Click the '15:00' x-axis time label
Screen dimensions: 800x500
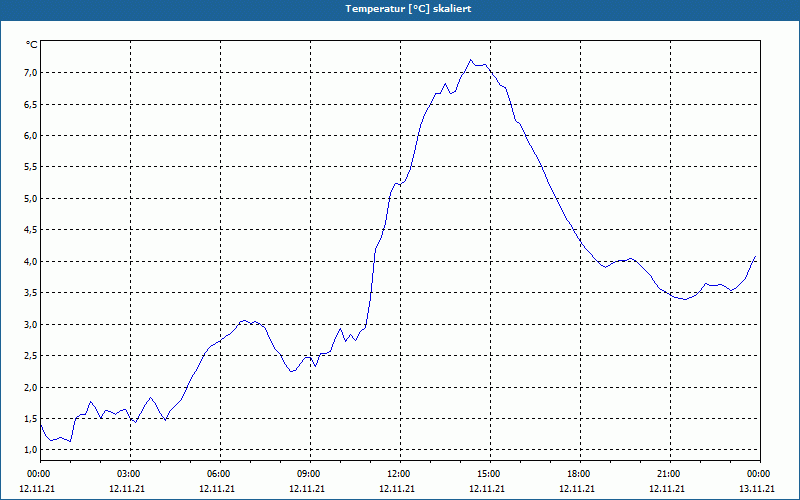489,474
